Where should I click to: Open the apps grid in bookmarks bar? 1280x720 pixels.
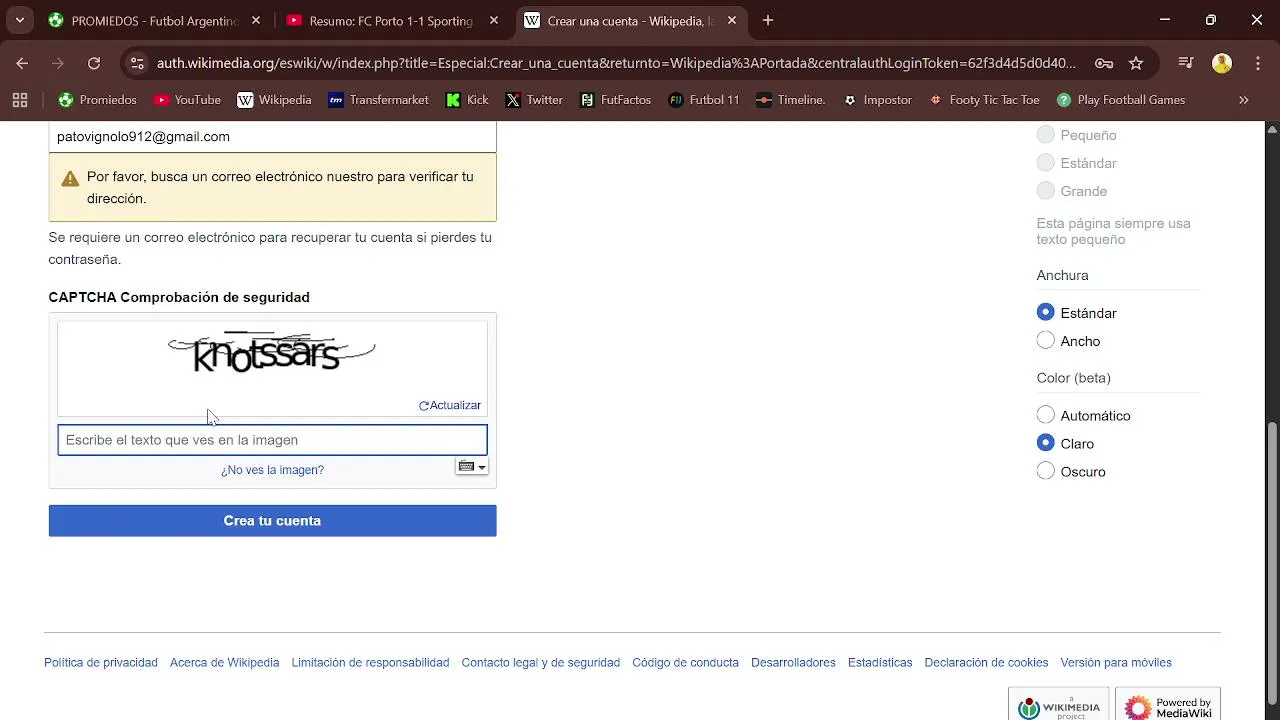pos(20,100)
